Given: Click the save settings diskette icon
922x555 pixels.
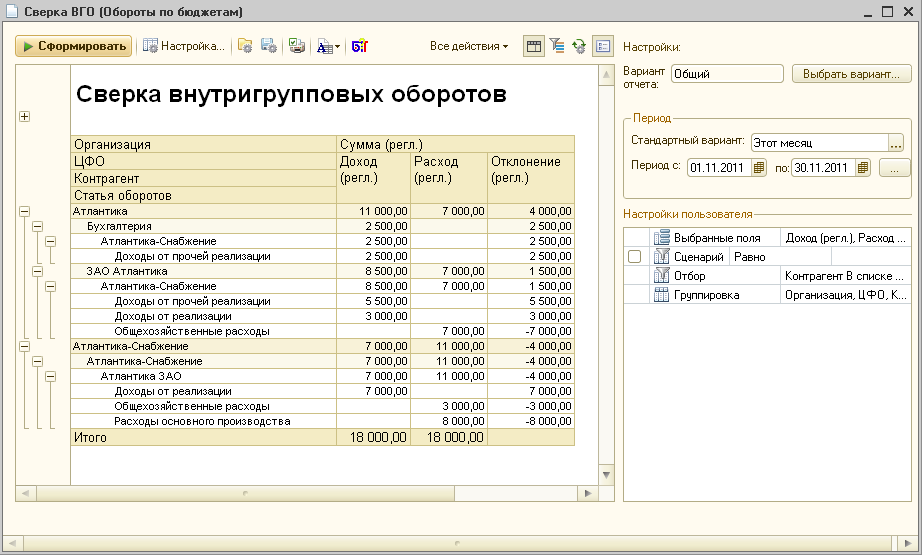Looking at the screenshot, I should point(268,46).
